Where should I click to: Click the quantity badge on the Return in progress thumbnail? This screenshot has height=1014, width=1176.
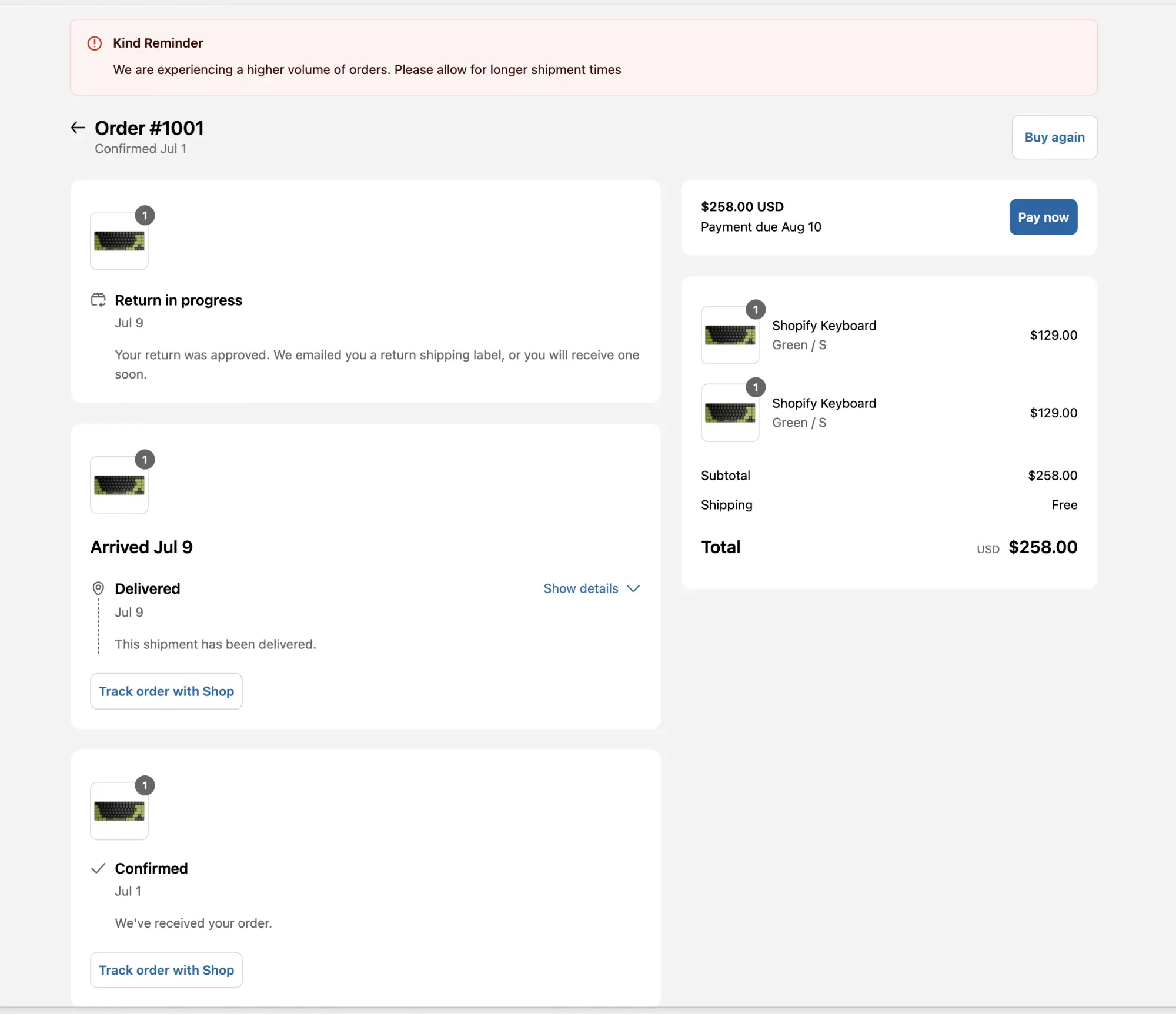click(145, 215)
